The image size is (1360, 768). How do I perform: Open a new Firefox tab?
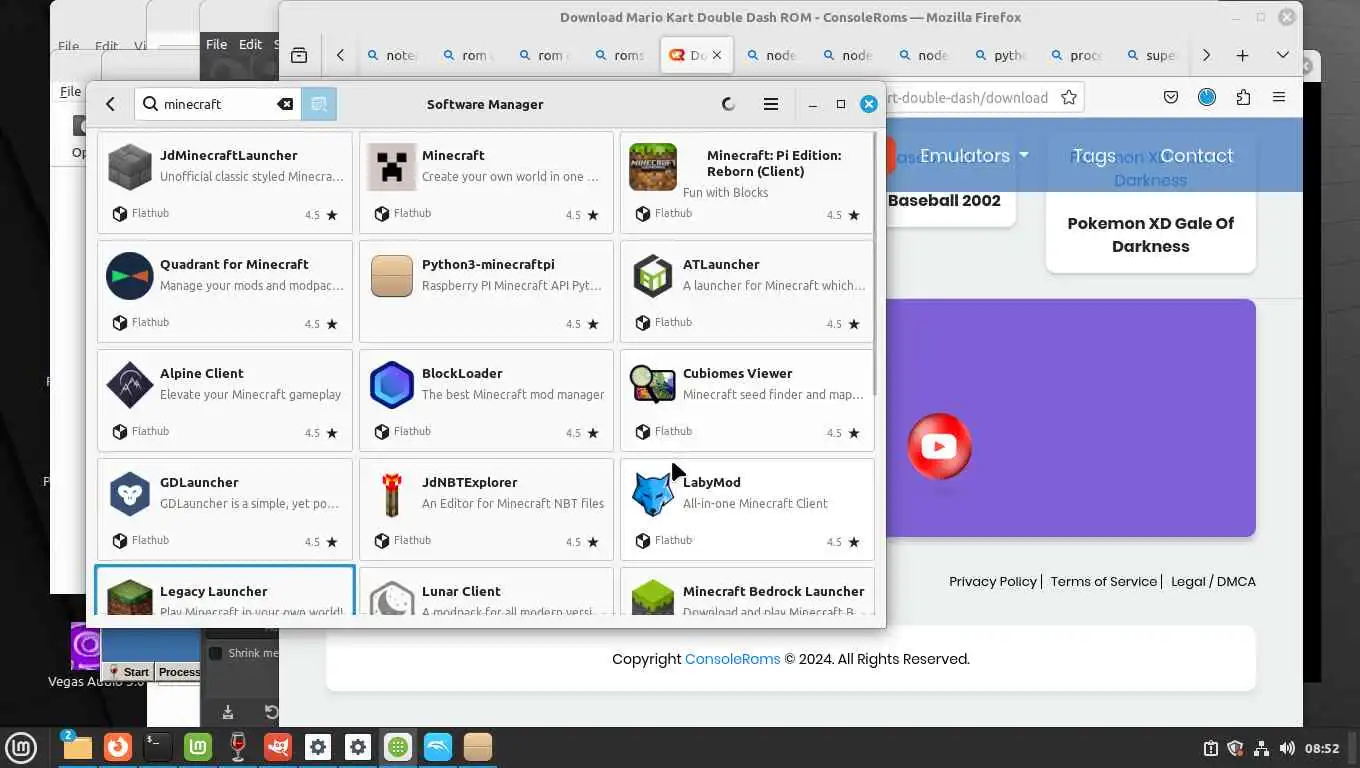1243,55
